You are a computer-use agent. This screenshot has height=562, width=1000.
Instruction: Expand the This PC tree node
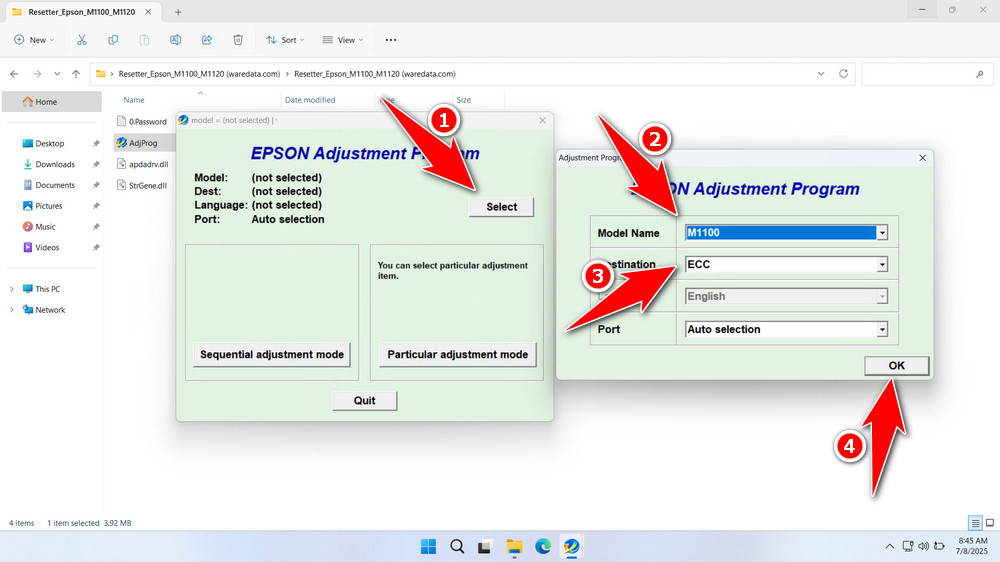pos(11,289)
